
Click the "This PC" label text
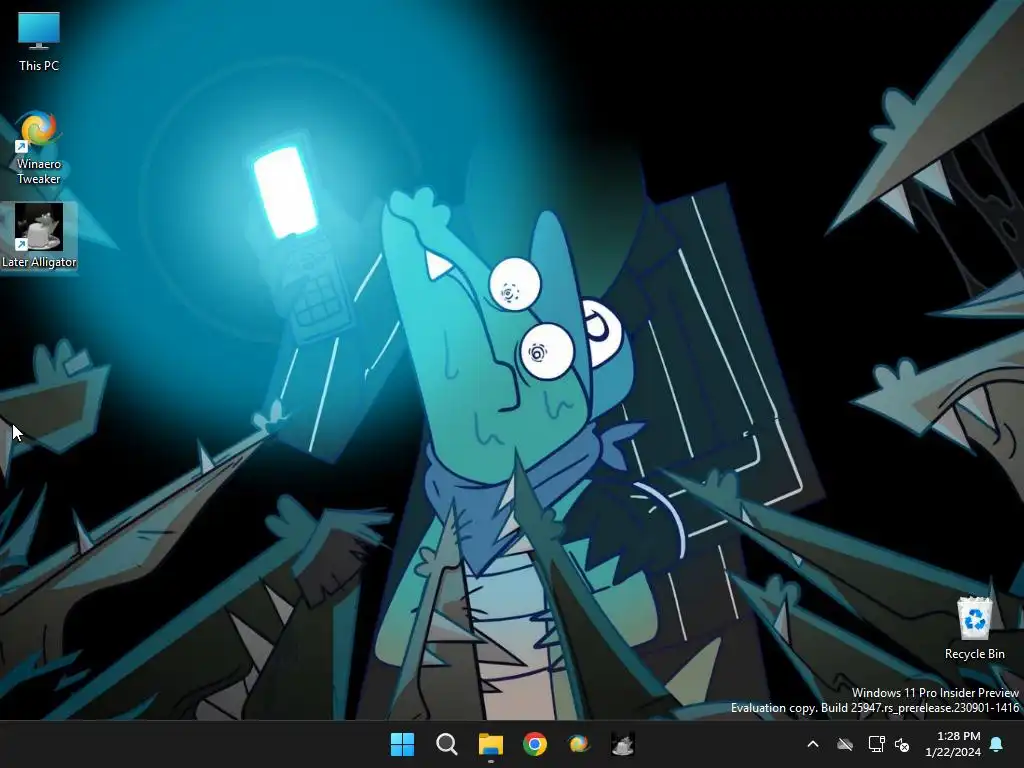pos(39,66)
